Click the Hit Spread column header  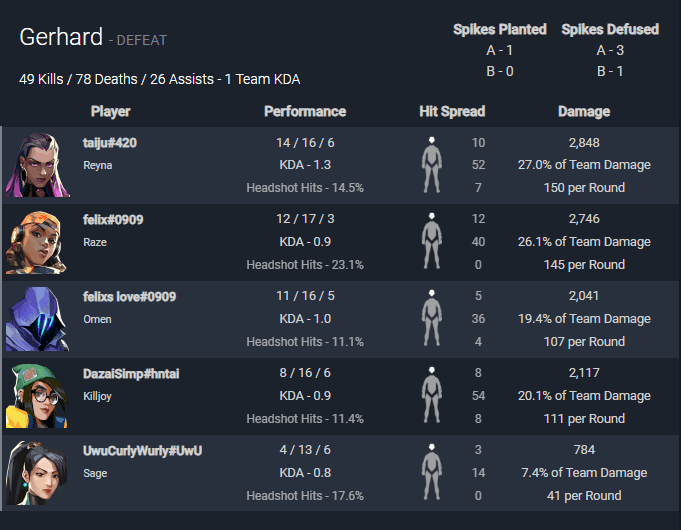[452, 112]
